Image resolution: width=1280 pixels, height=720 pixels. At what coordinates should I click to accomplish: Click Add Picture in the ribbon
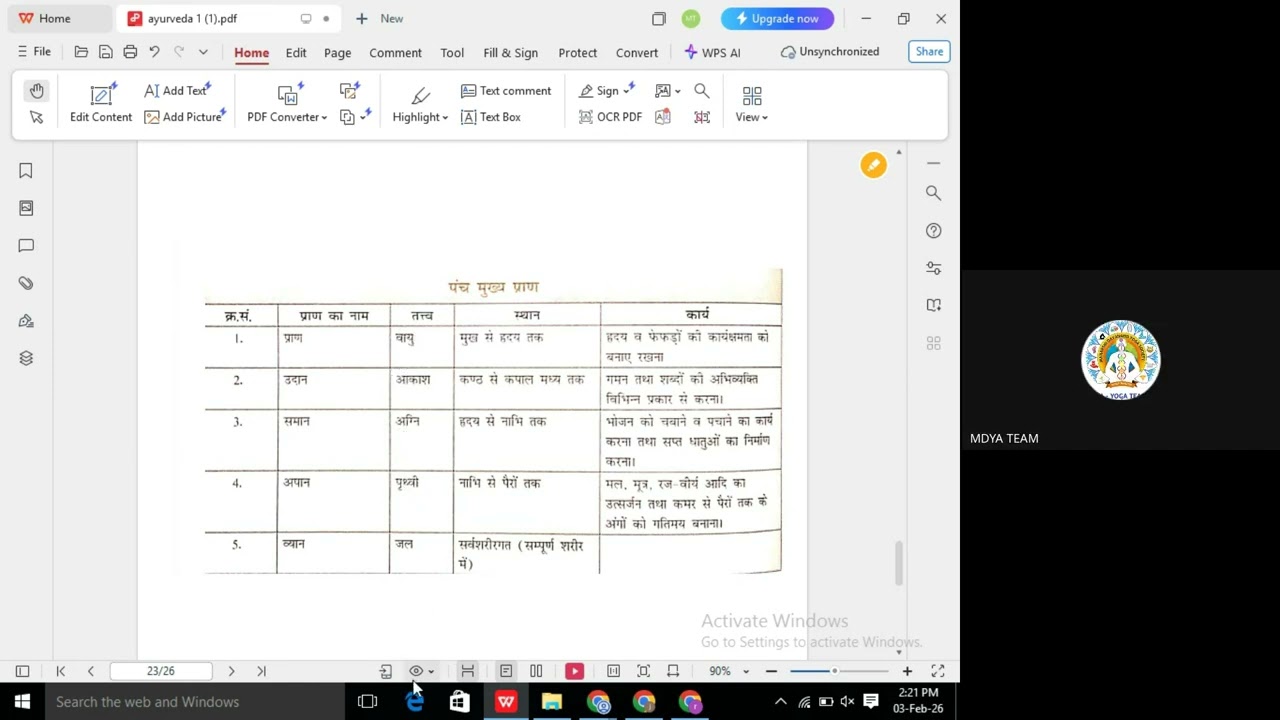[185, 117]
